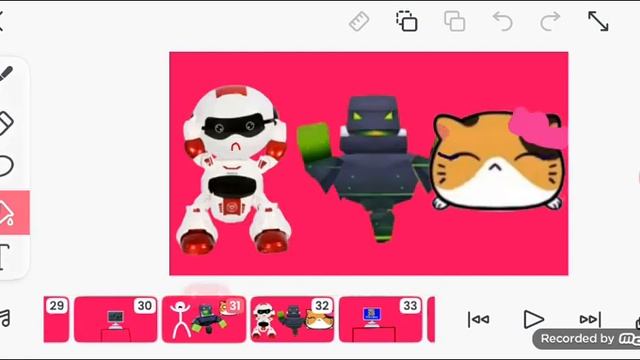The width and height of the screenshot is (640, 360).
Task: Play the animation
Action: 533,319
